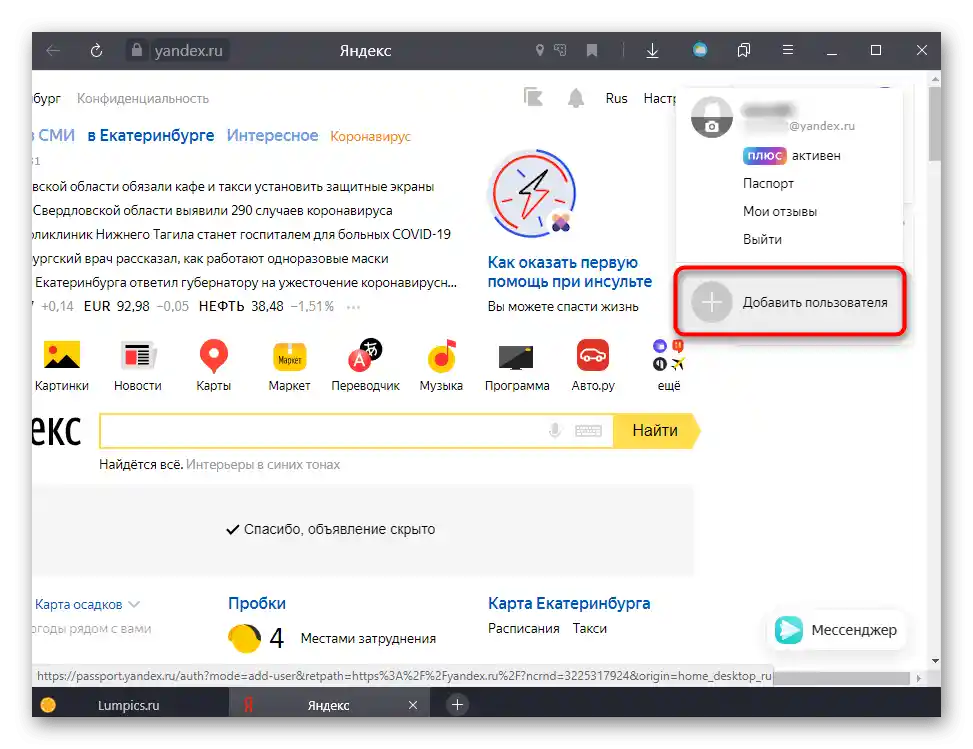Bookmark the page with the bookmark icon
The image size is (973, 749).
tap(592, 51)
